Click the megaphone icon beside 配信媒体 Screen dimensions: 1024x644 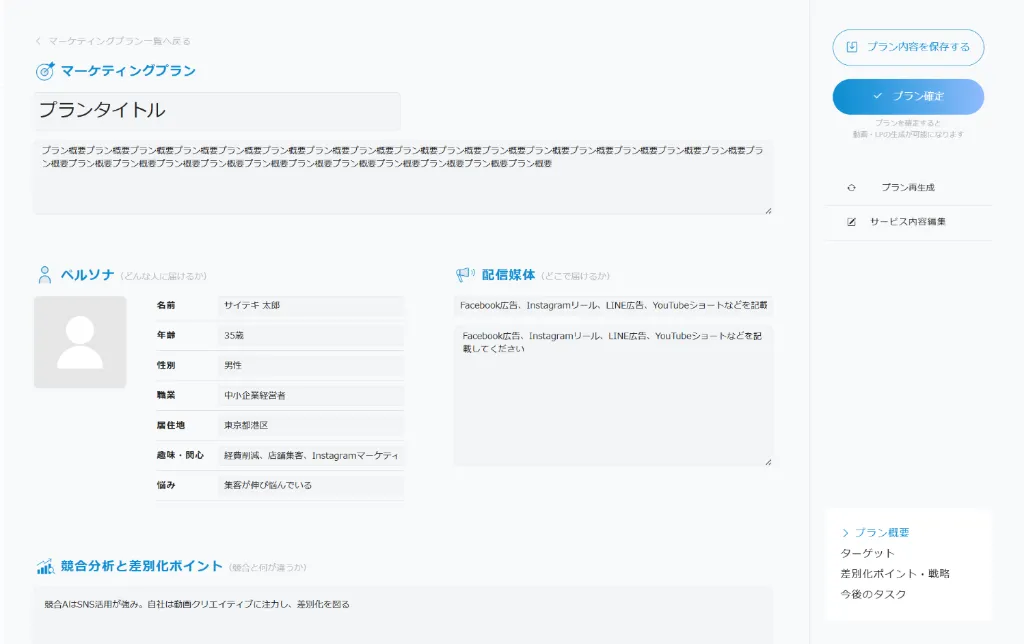[x=465, y=275]
